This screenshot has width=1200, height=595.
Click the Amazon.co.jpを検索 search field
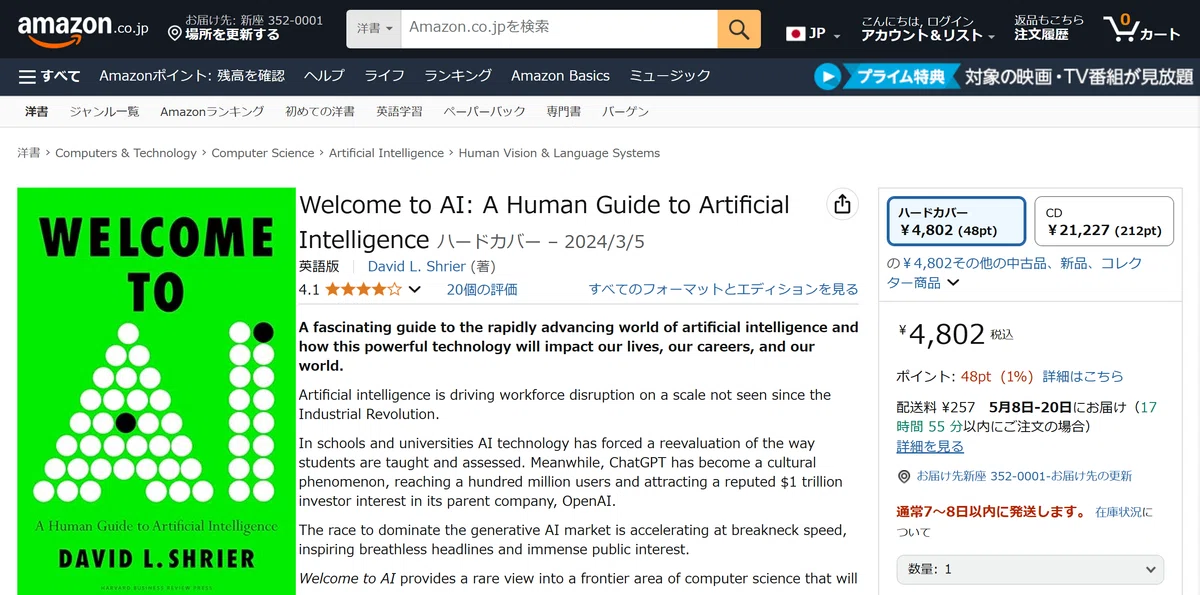coord(559,29)
